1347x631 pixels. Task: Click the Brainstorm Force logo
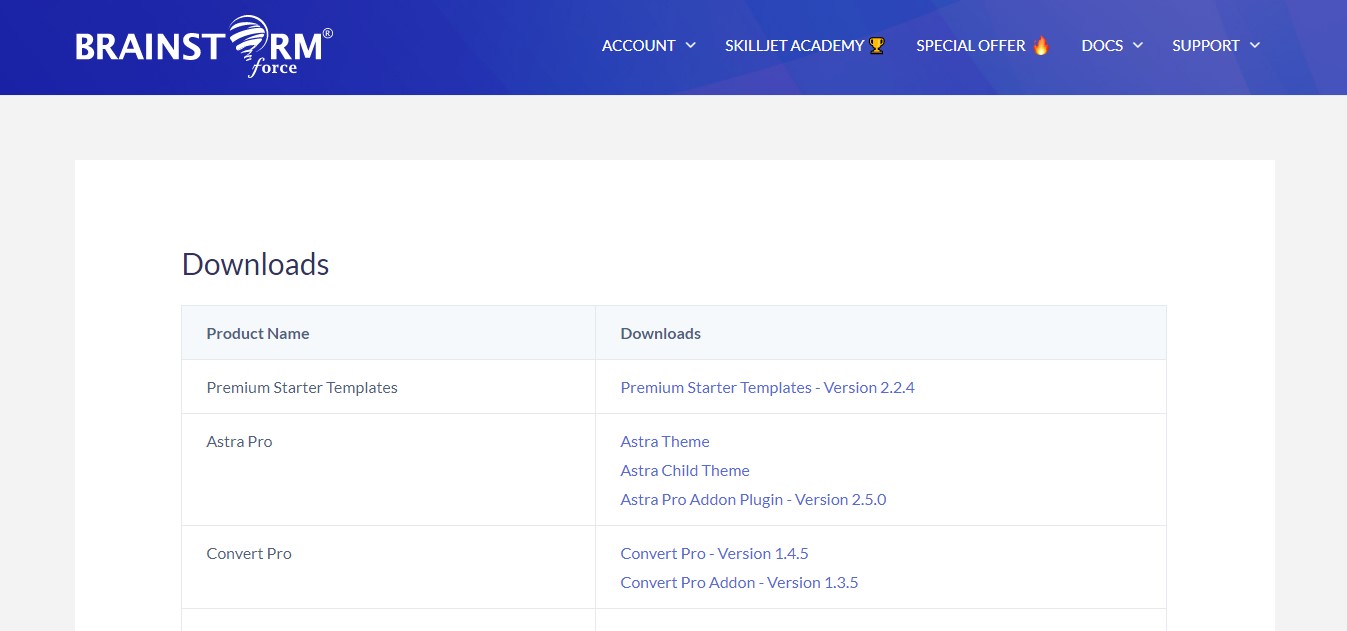pyautogui.click(x=202, y=46)
